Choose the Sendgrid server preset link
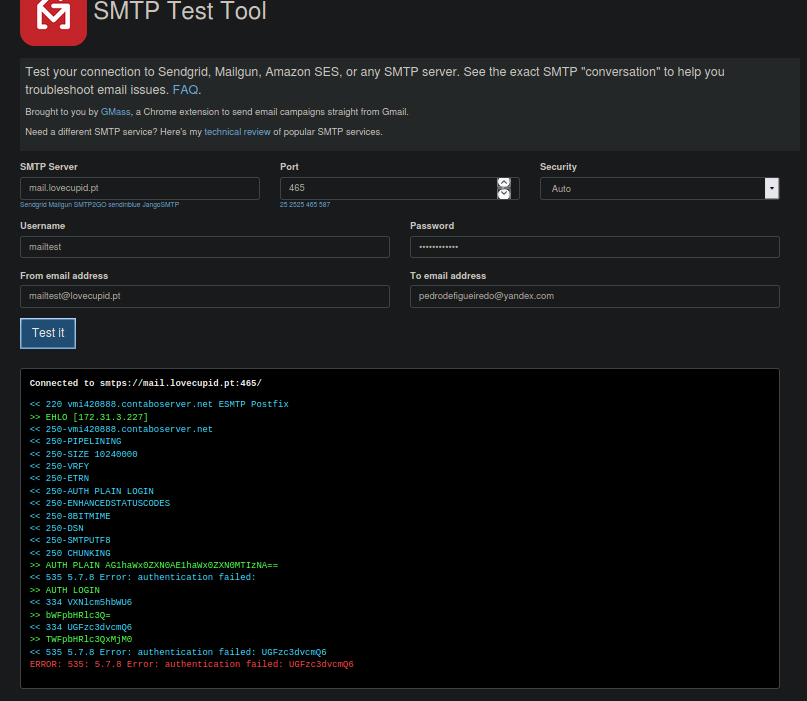Image resolution: width=807 pixels, height=701 pixels. [x=33, y=205]
